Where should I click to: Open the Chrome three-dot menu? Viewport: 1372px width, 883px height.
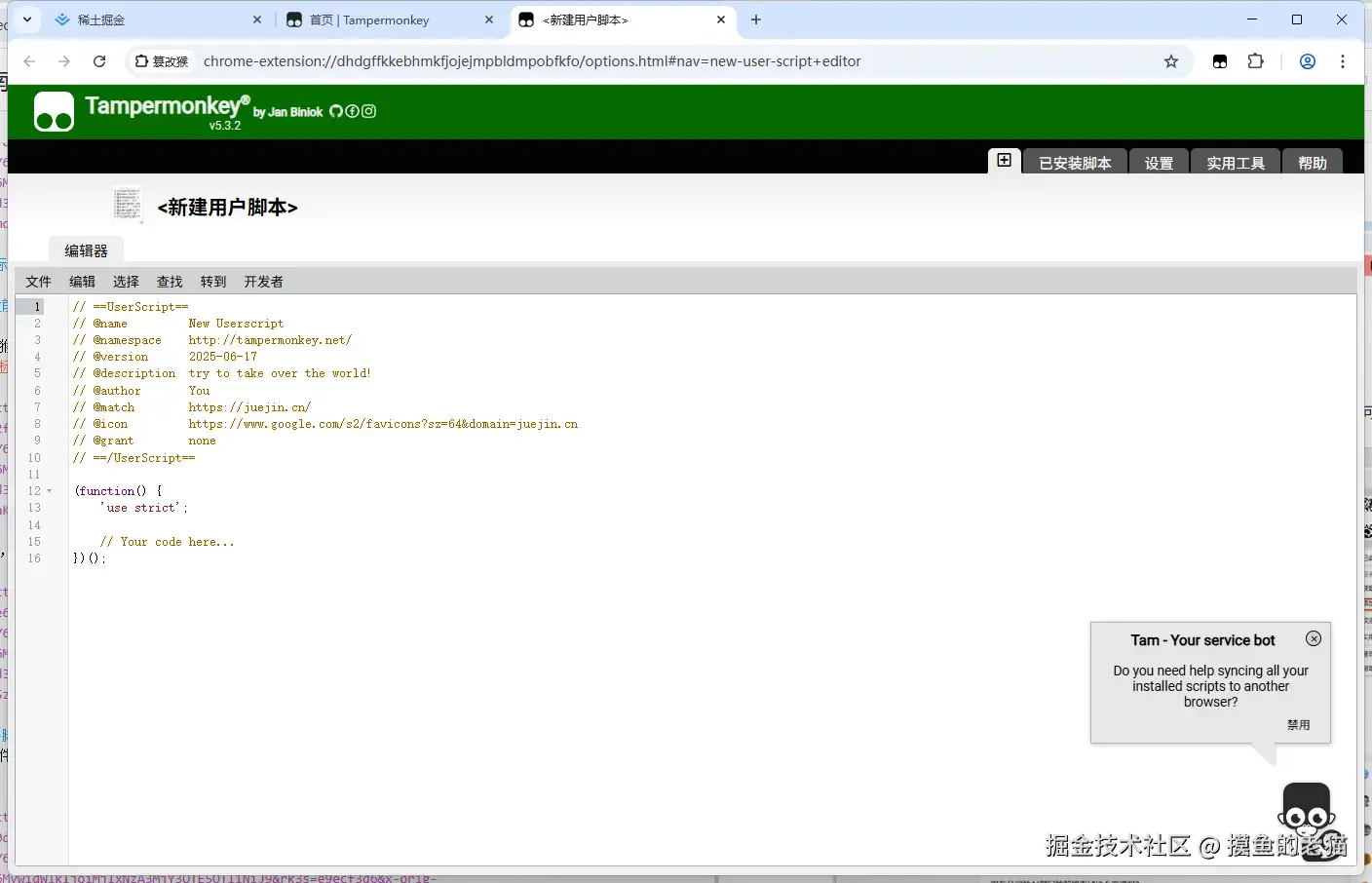click(1343, 61)
